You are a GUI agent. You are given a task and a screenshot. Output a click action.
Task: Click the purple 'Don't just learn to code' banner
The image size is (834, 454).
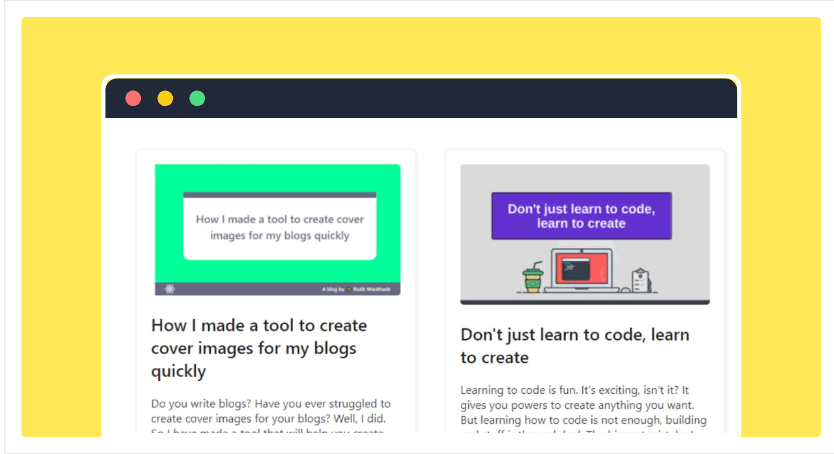pyautogui.click(x=581, y=216)
